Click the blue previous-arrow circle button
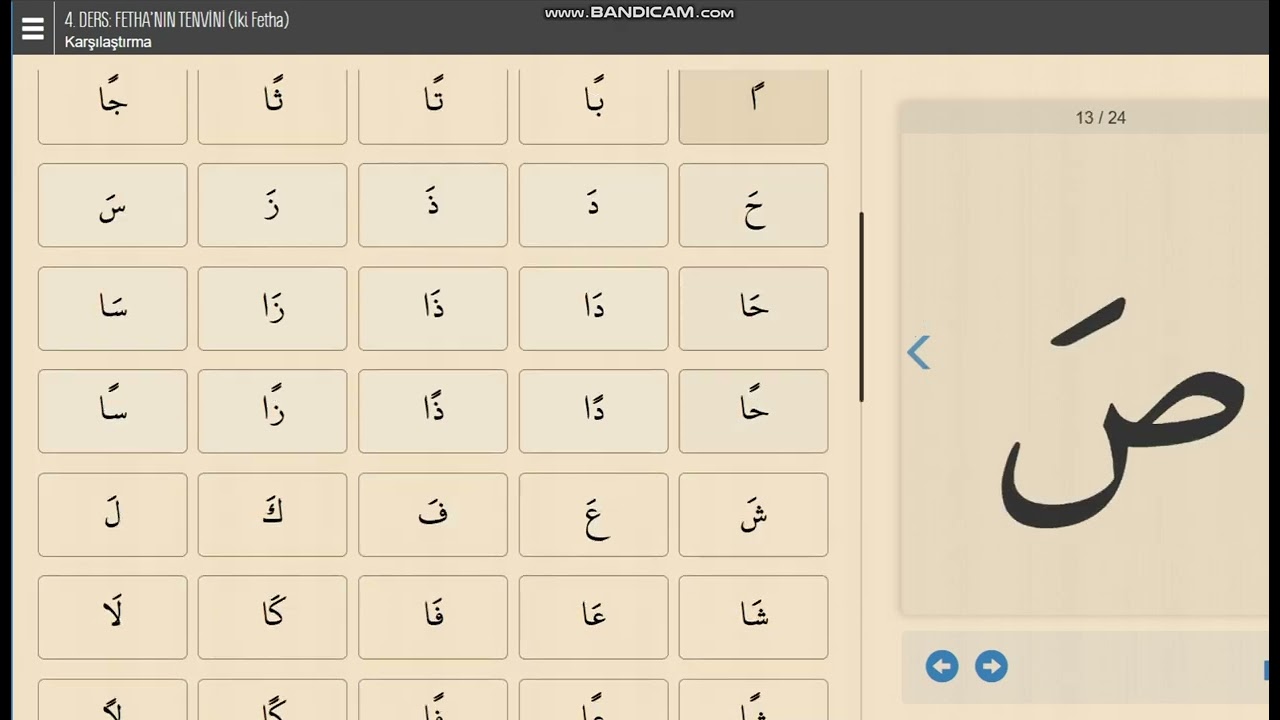 [942, 666]
